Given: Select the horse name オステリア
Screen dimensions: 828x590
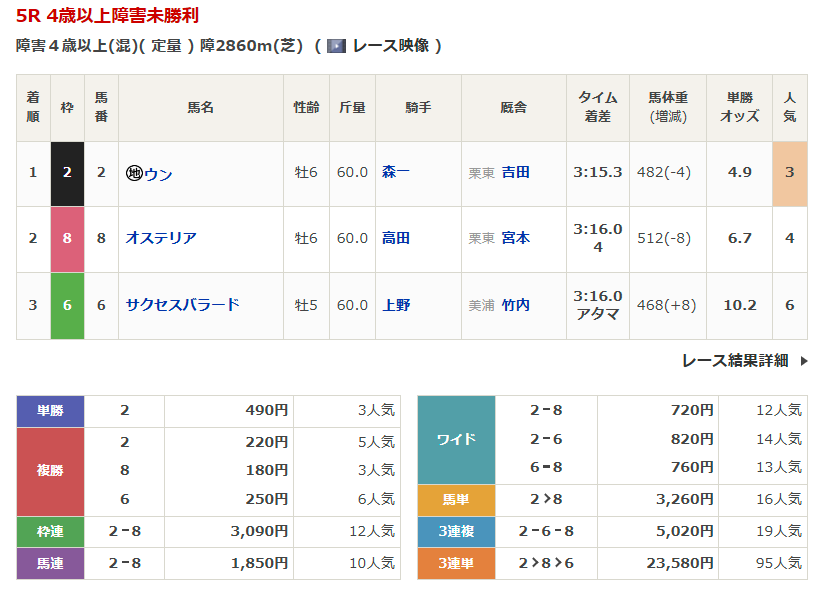Looking at the screenshot, I should click(161, 238).
